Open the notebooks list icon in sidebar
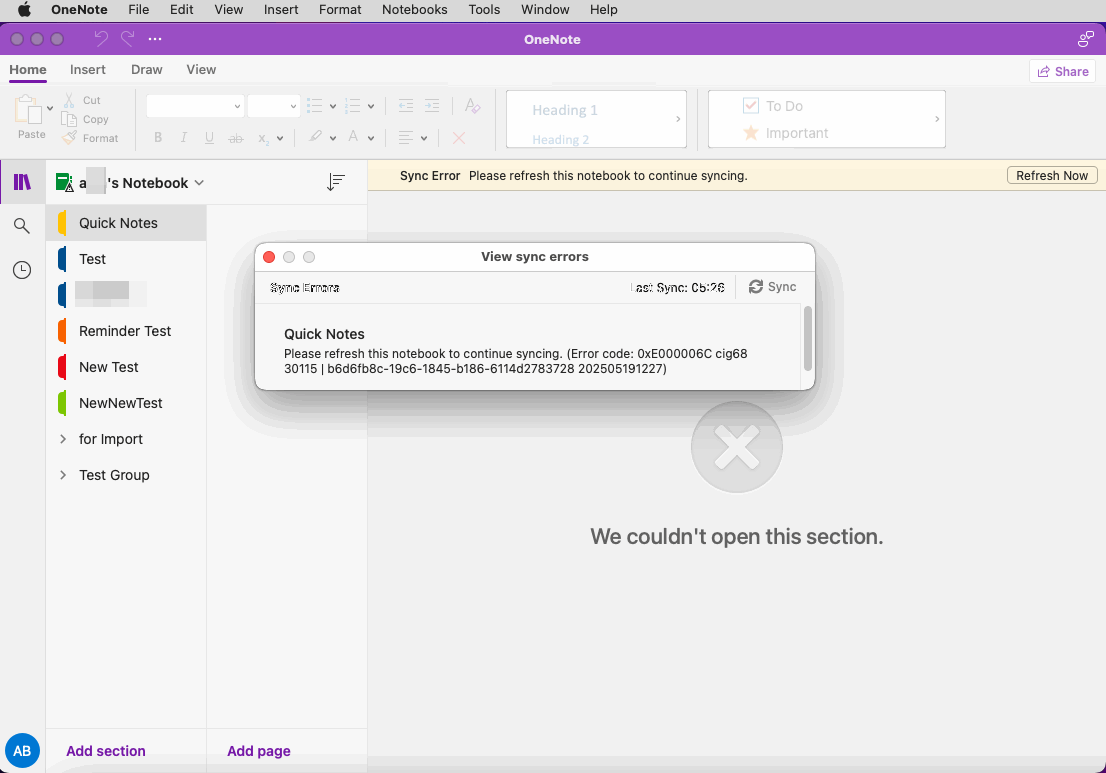Viewport: 1106px width, 773px height. 22,182
